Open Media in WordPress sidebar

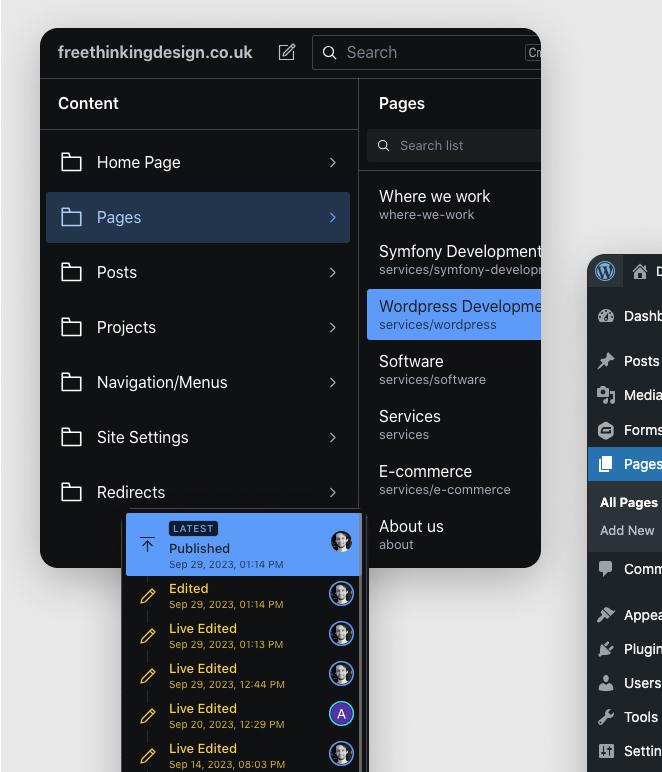click(625, 395)
